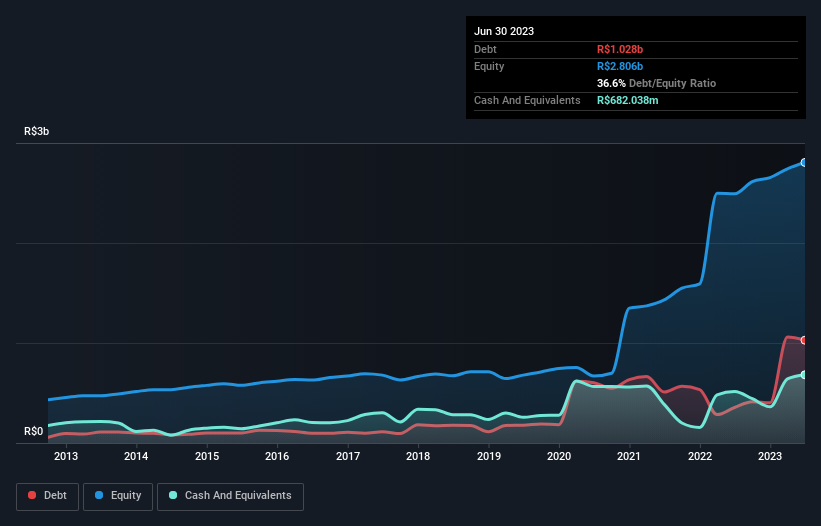Click the Jun 30 2023 tooltip date
821x526 pixels.
pos(504,31)
